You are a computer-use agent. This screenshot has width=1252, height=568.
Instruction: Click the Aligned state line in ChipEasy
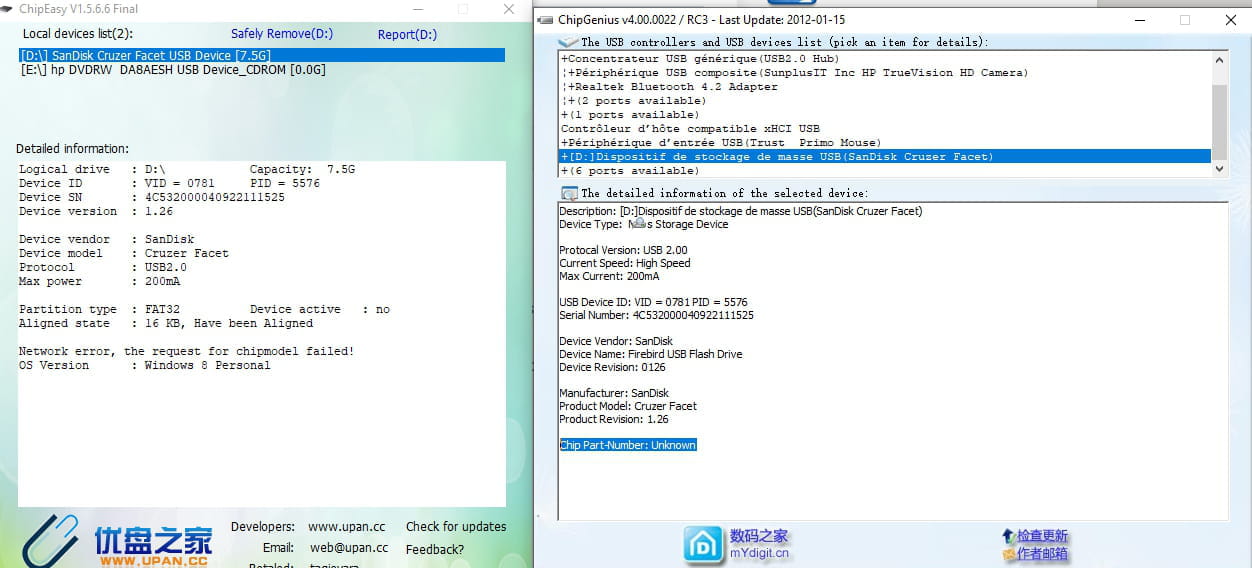click(166, 323)
